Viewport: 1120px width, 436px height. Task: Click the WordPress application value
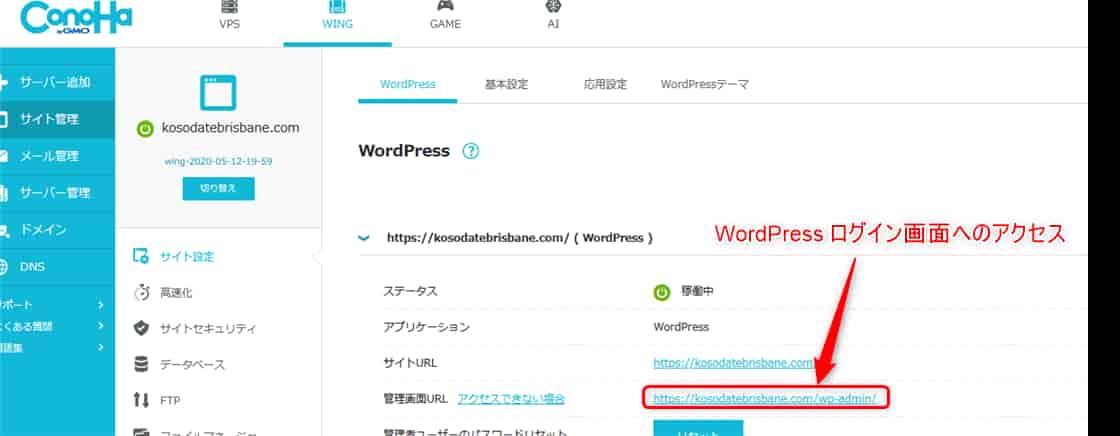coord(681,327)
